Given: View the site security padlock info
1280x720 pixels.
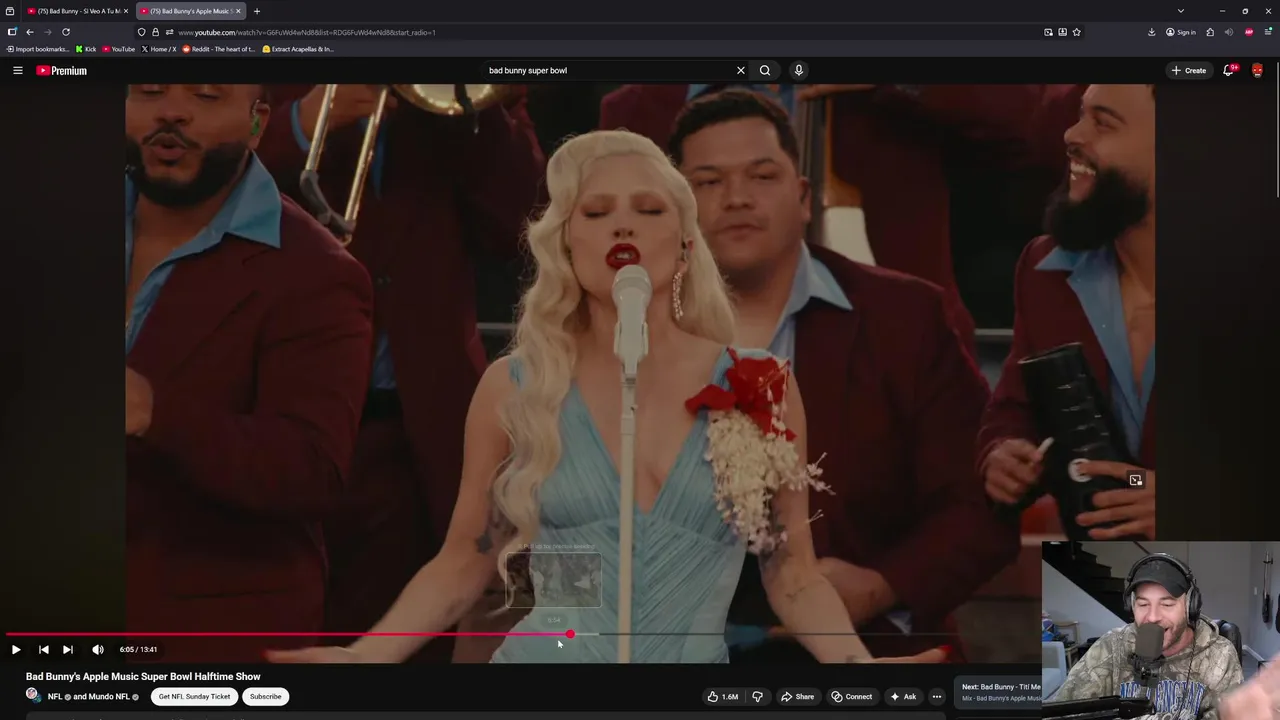Looking at the screenshot, I should point(155,32).
